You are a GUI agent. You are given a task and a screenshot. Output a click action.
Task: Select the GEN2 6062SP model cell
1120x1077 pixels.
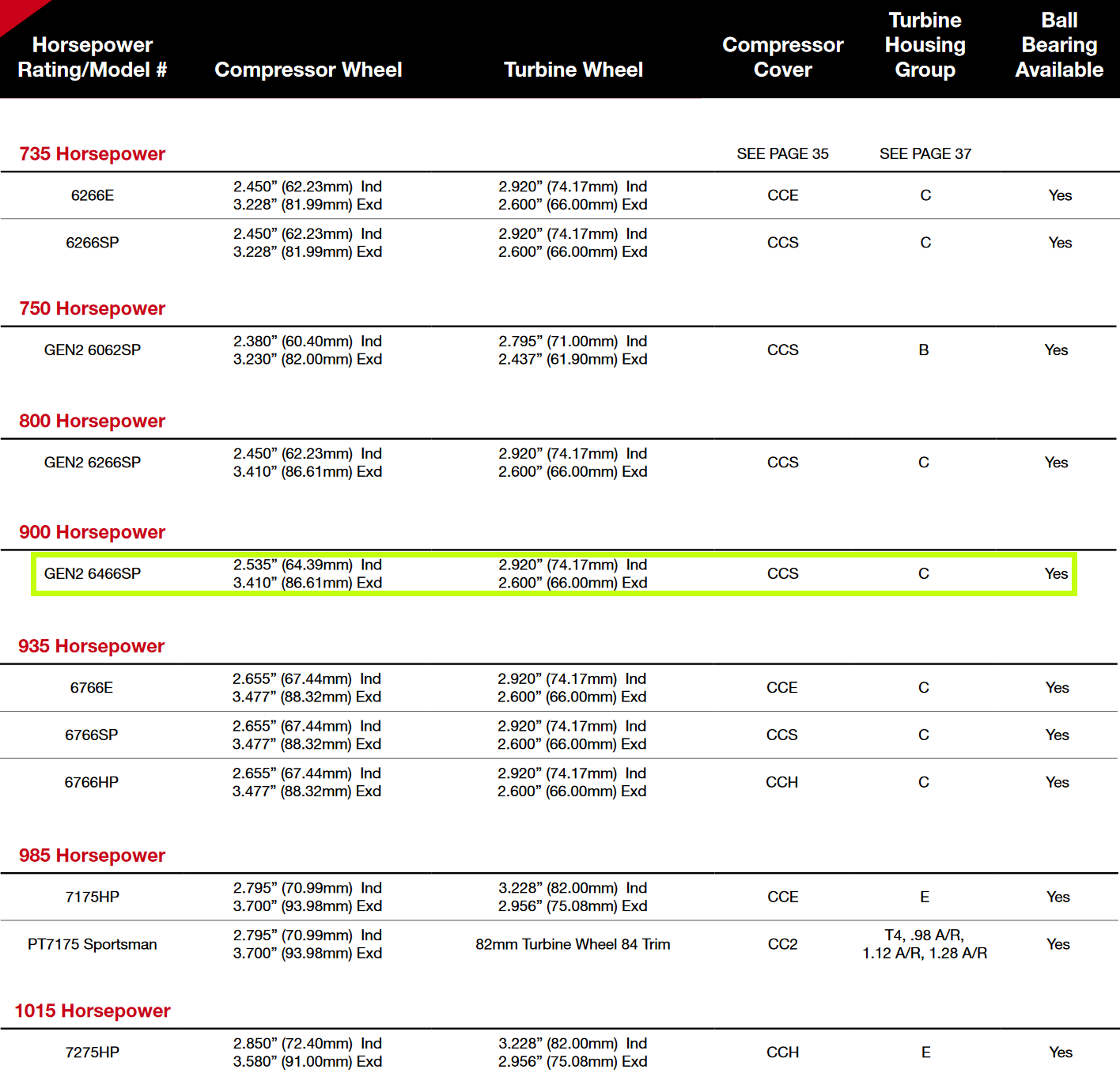93,350
